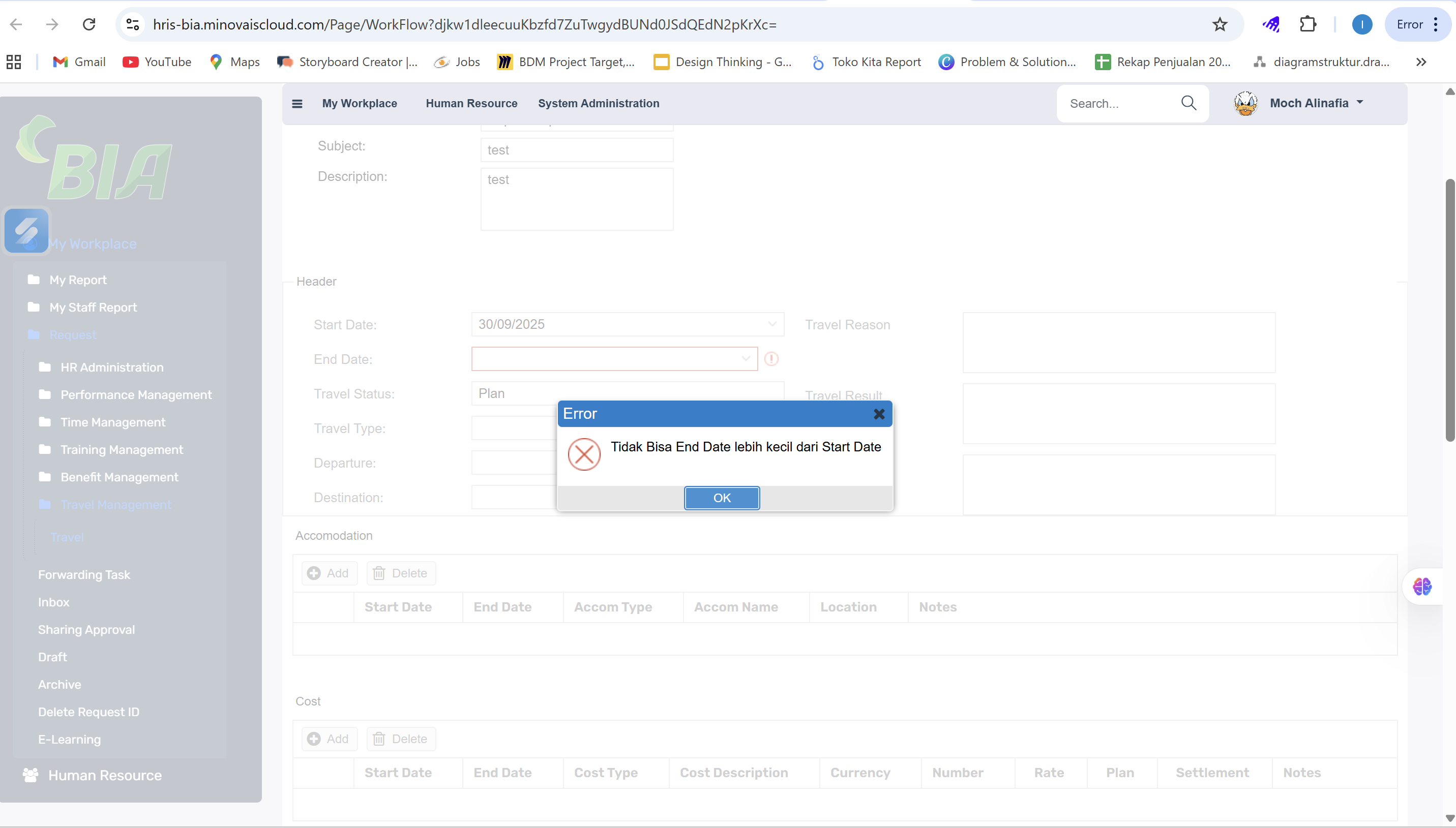1456x828 pixels.
Task: Open the End Date dropdown
Action: 746,359
